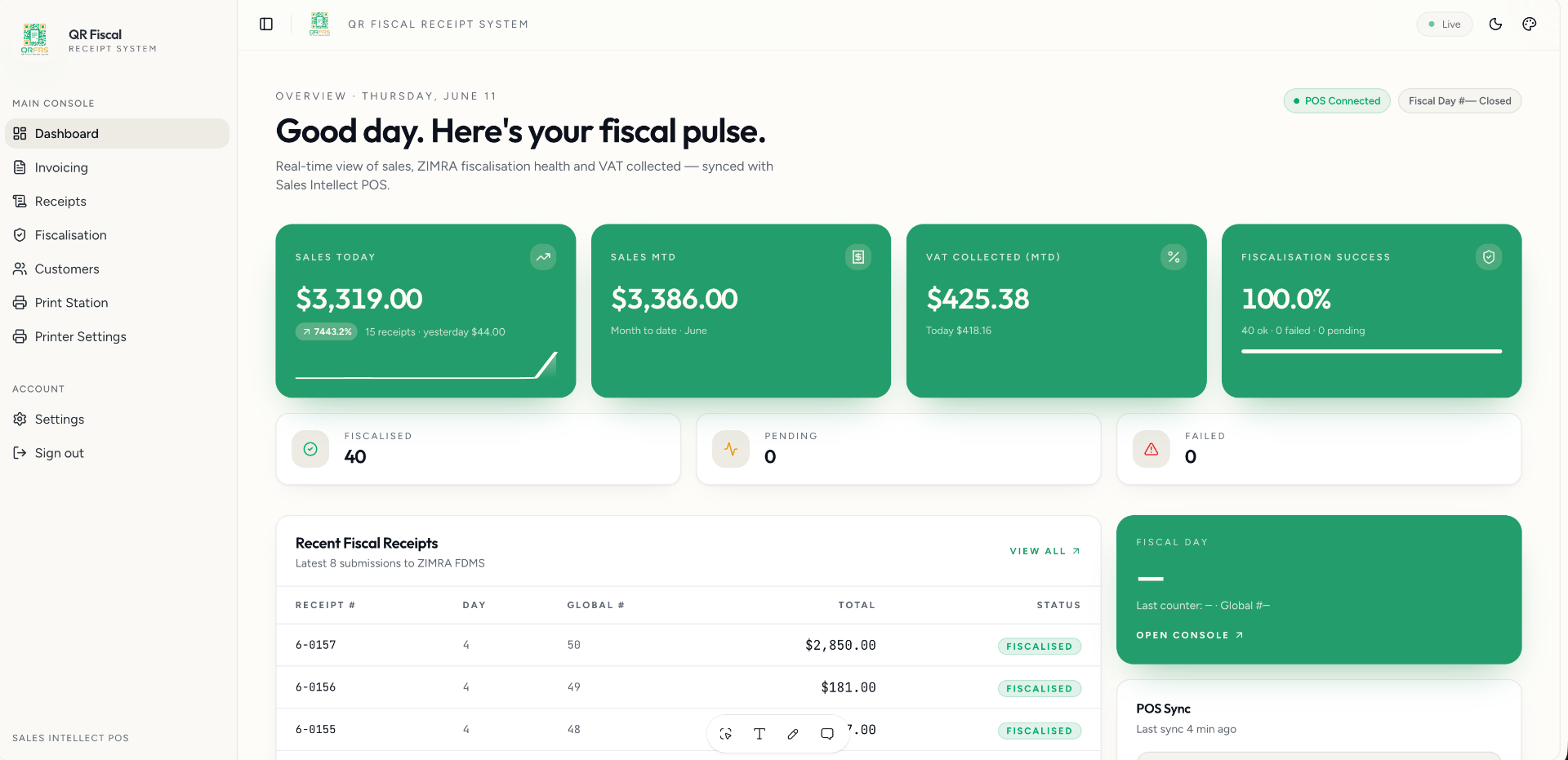Click the Printer Settings printer icon
Image resolution: width=1568 pixels, height=760 pixels.
point(20,336)
